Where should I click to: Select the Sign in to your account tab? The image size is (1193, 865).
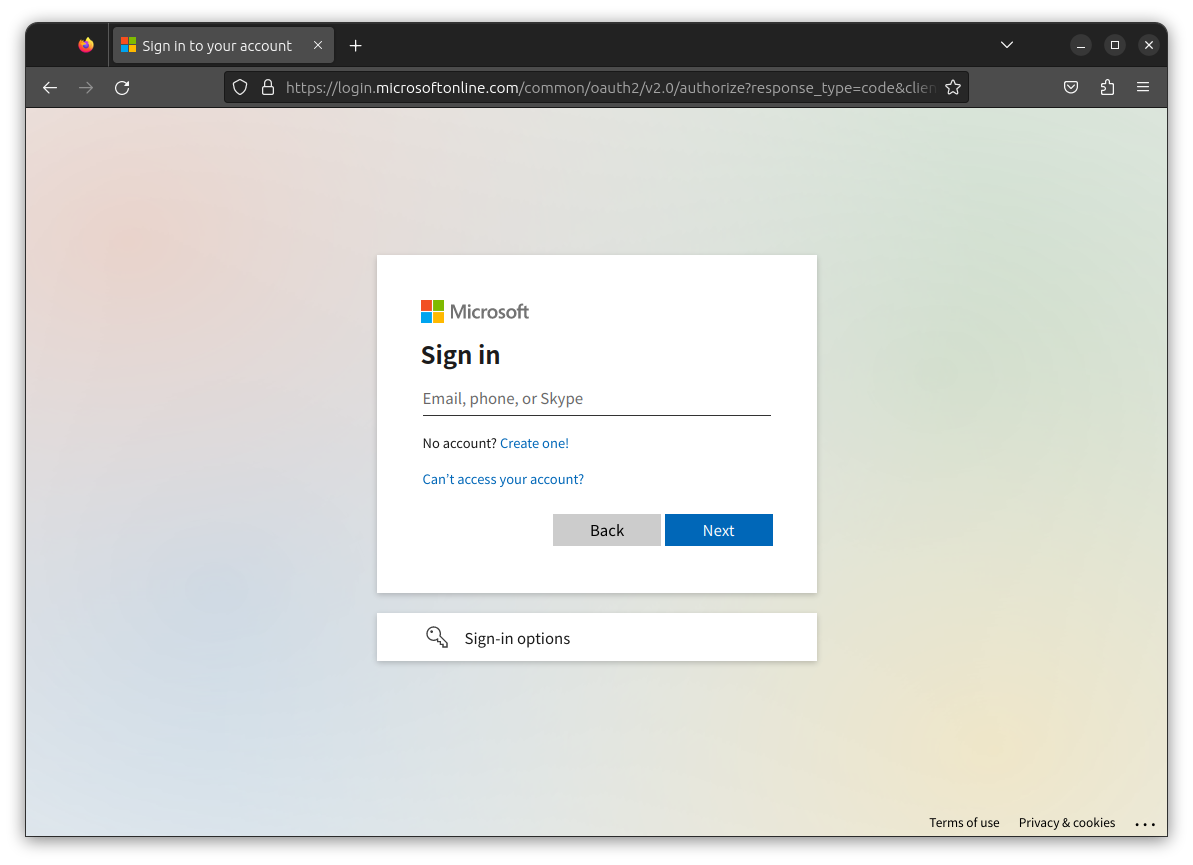click(215, 45)
